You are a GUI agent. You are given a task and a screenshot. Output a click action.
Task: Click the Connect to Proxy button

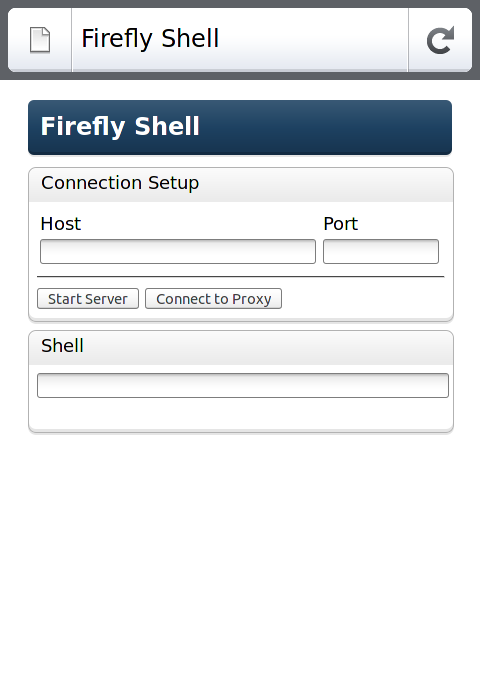point(213,299)
